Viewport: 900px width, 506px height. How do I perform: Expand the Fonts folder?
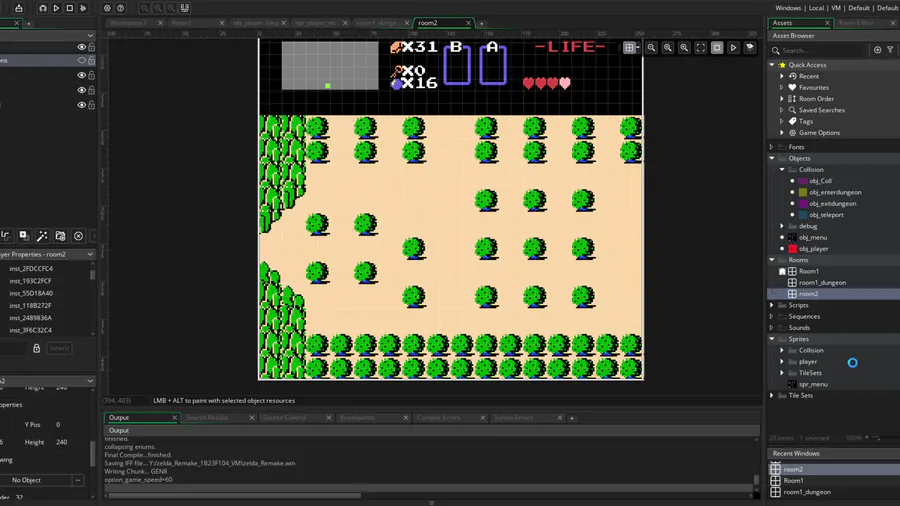[x=772, y=147]
